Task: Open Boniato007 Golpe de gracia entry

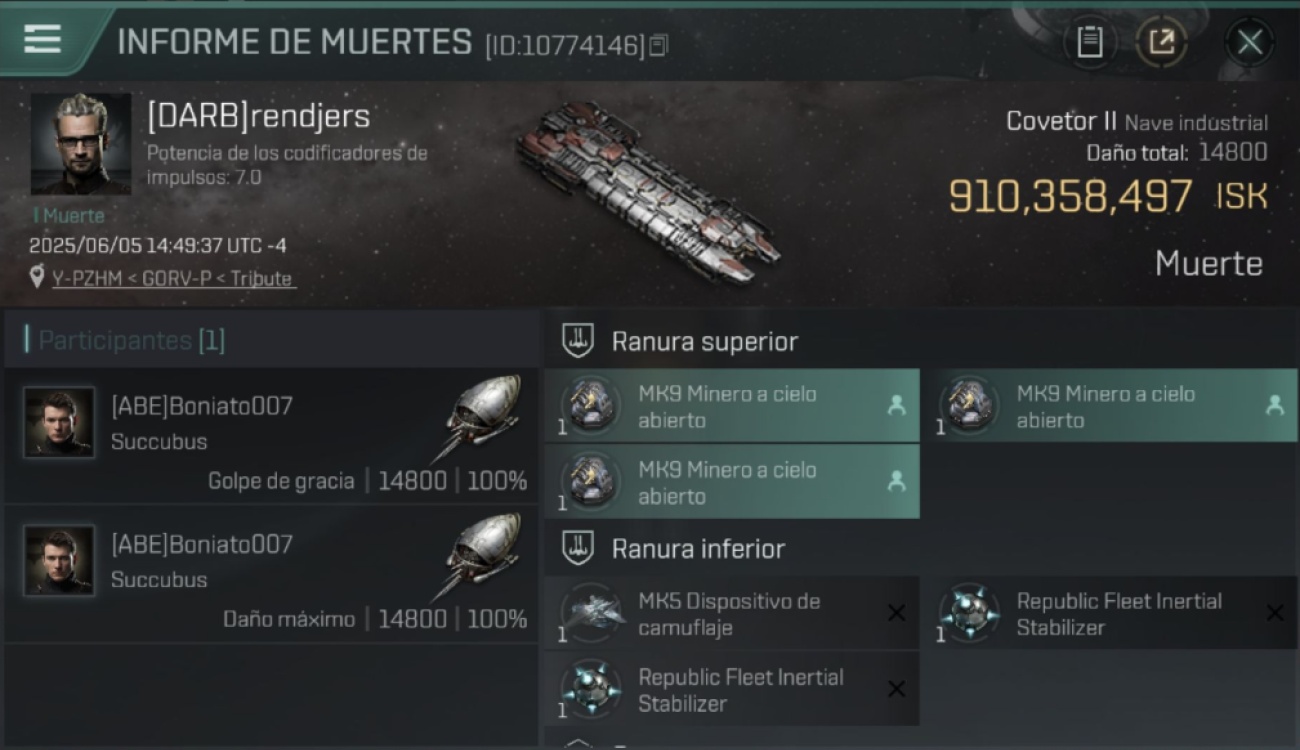Action: click(x=271, y=435)
